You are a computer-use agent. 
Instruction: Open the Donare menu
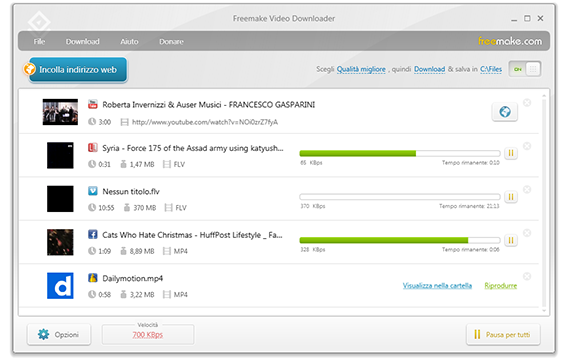(x=171, y=41)
